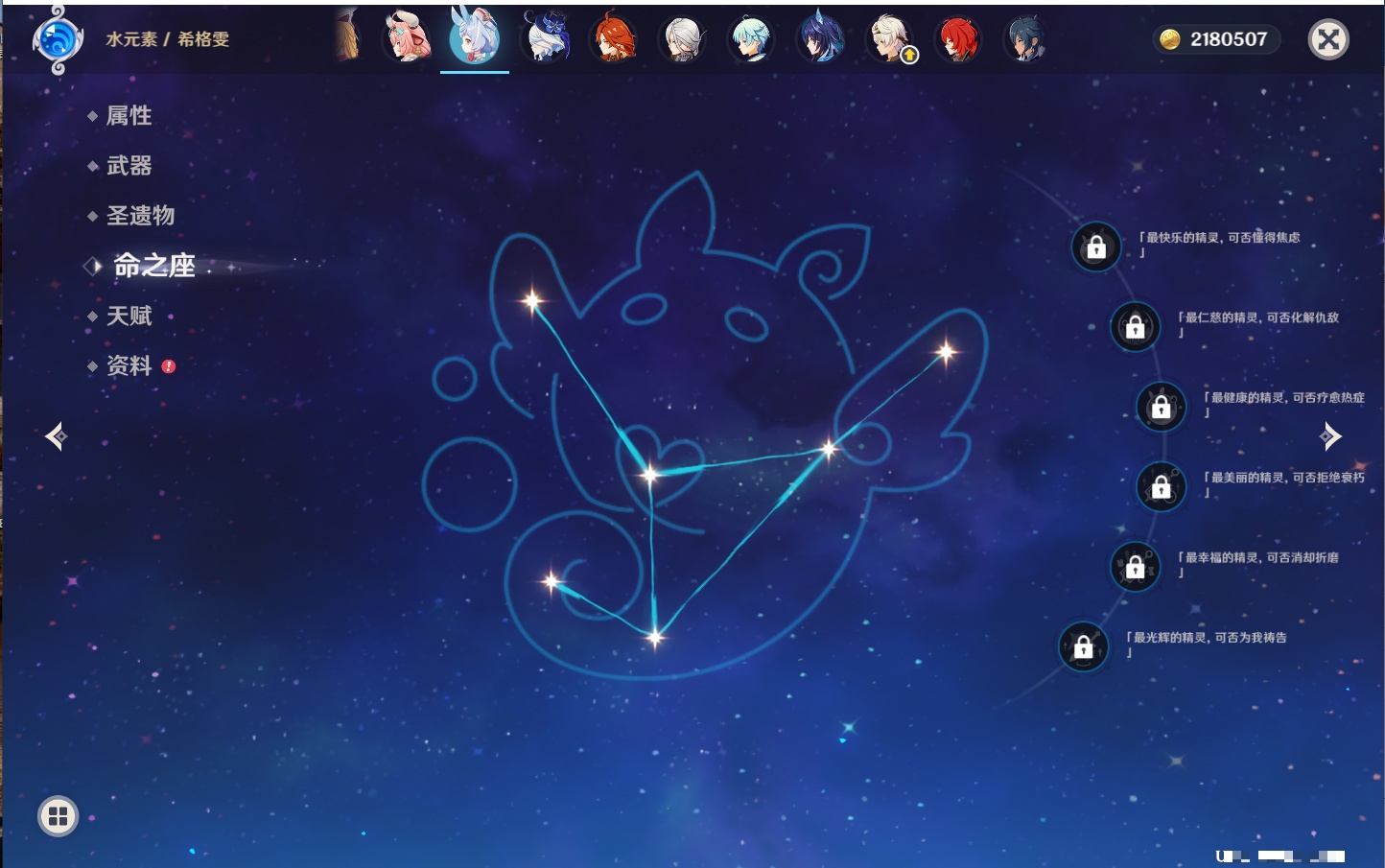Switch to the 天赋 talents tab
Image resolution: width=1385 pixels, height=868 pixels.
click(x=129, y=316)
